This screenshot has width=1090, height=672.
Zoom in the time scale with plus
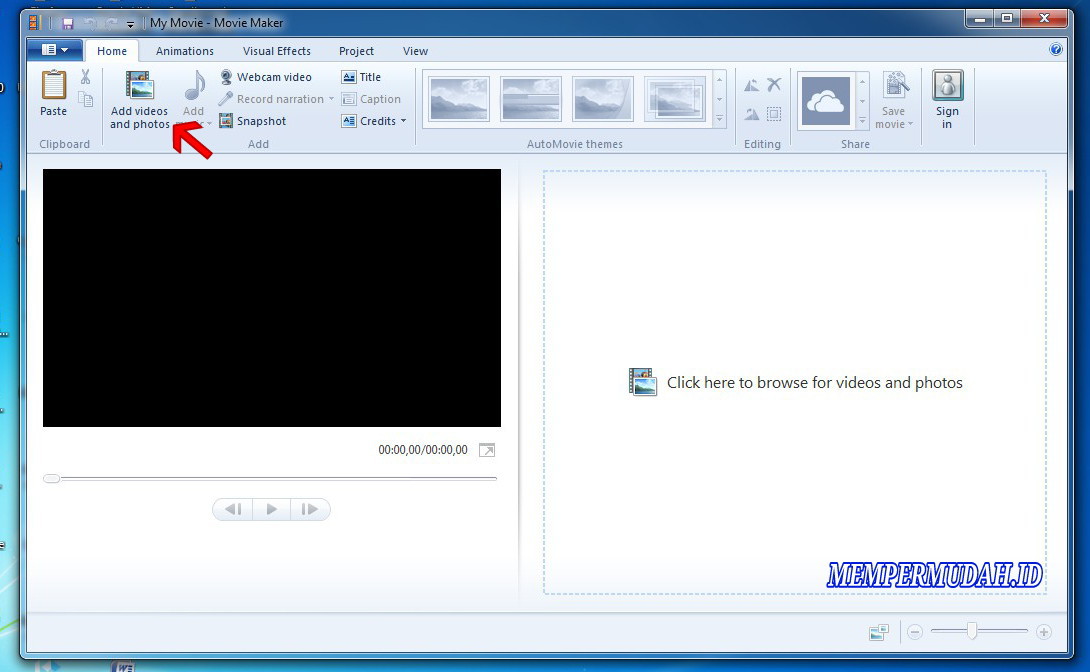[1043, 632]
